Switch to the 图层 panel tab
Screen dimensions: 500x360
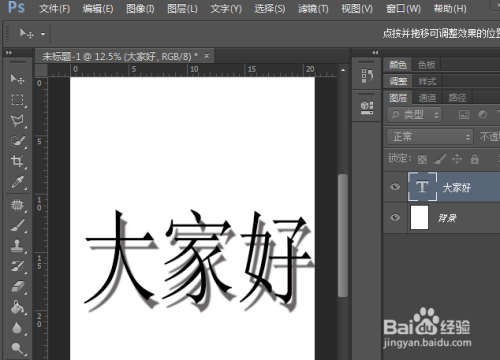pos(398,98)
